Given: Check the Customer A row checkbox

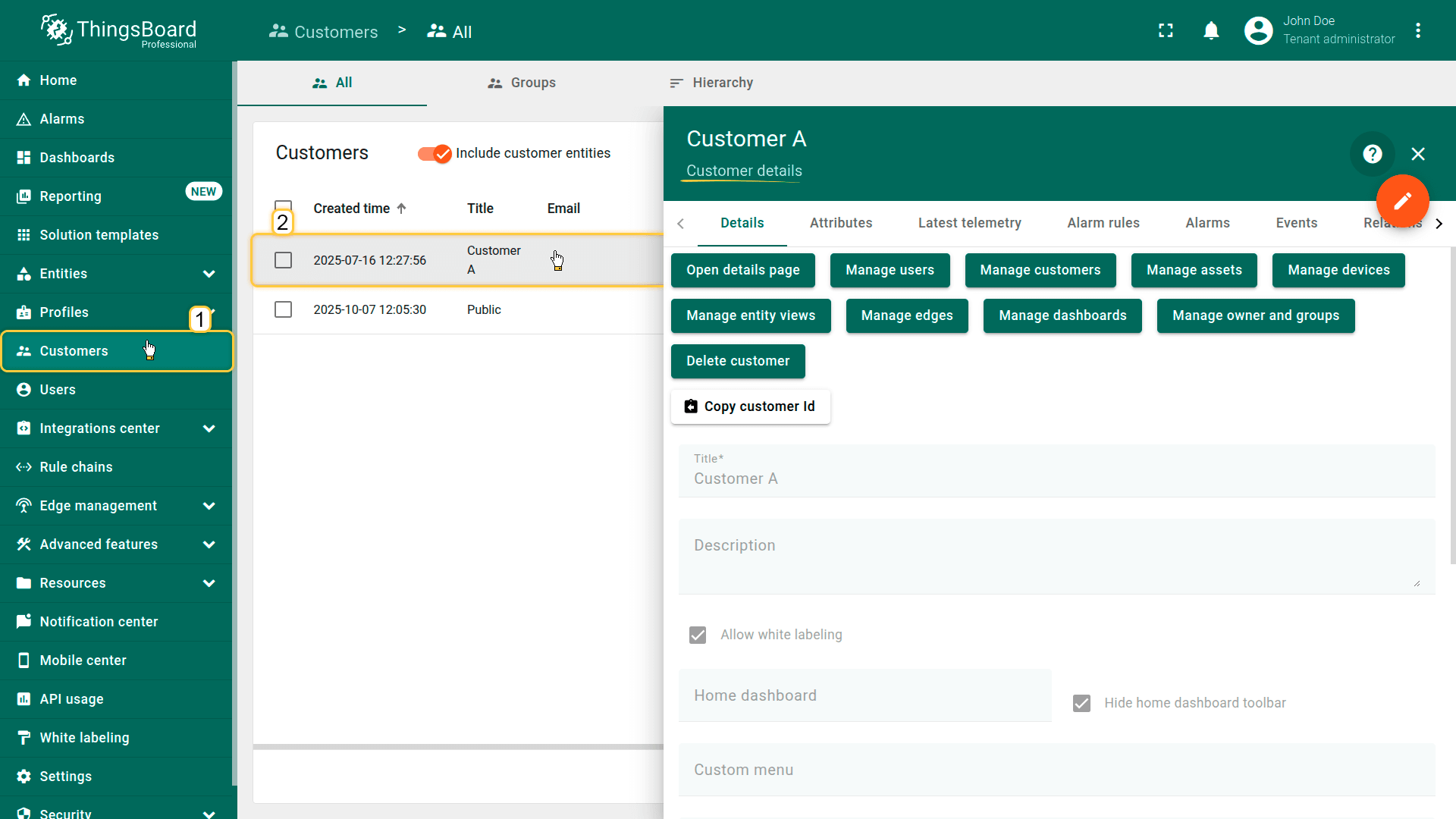Looking at the screenshot, I should click(283, 260).
